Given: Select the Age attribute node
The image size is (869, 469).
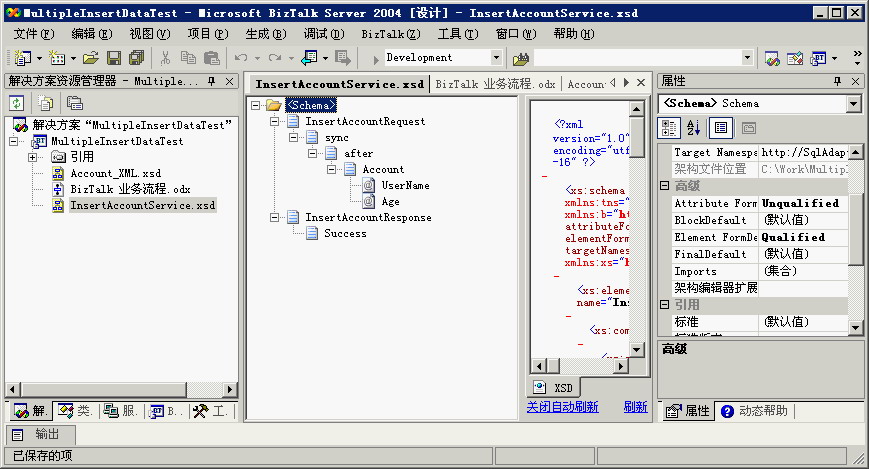Looking at the screenshot, I should pyautogui.click(x=390, y=202).
